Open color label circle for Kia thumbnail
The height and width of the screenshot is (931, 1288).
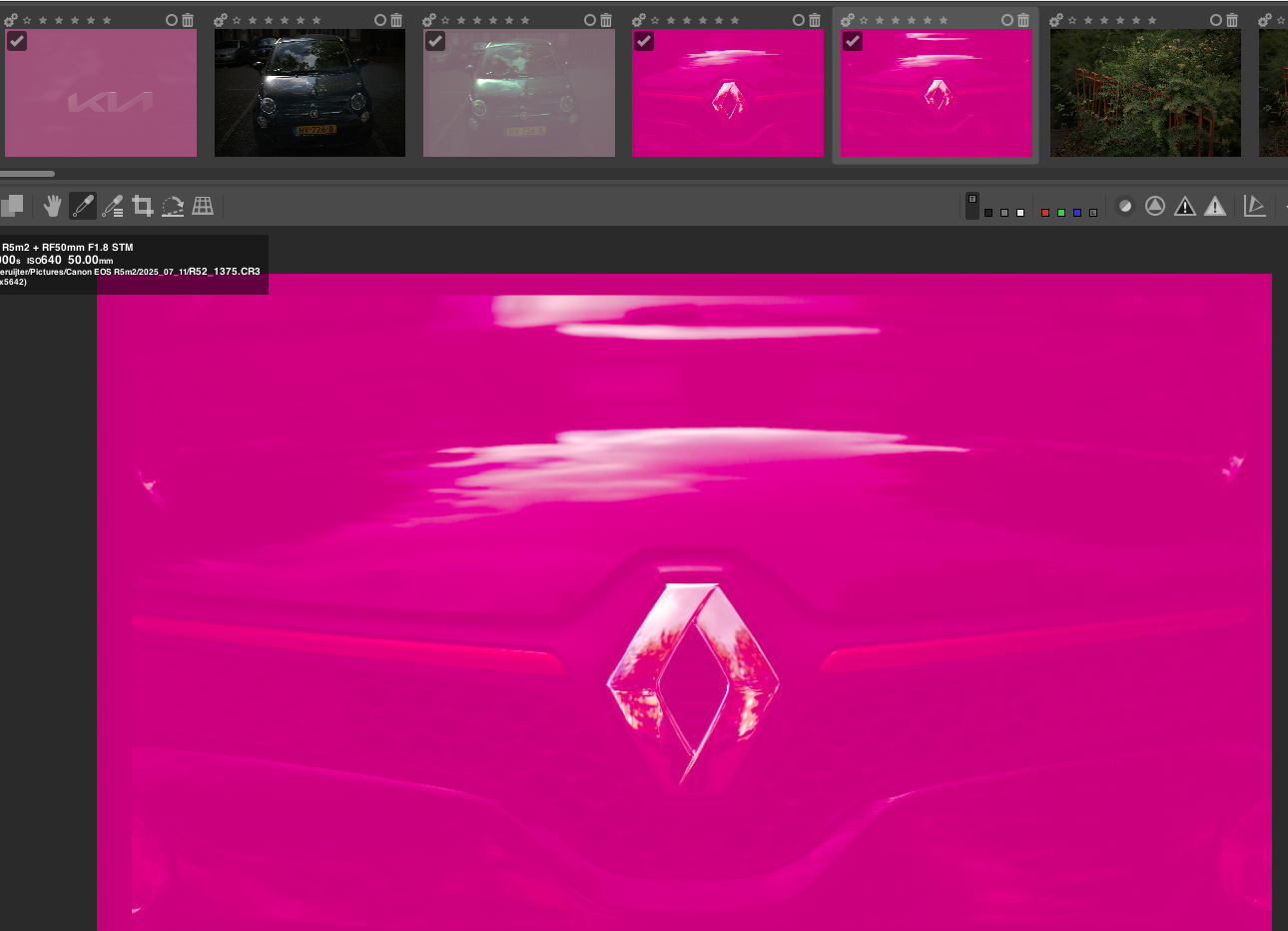coord(171,20)
